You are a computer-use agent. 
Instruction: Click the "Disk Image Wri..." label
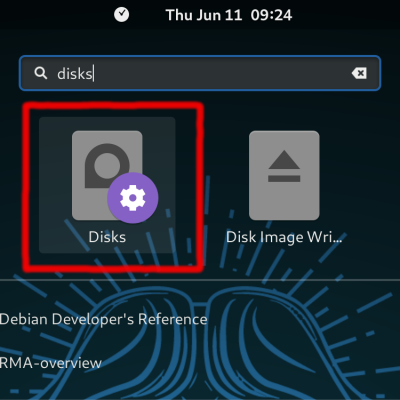284,237
